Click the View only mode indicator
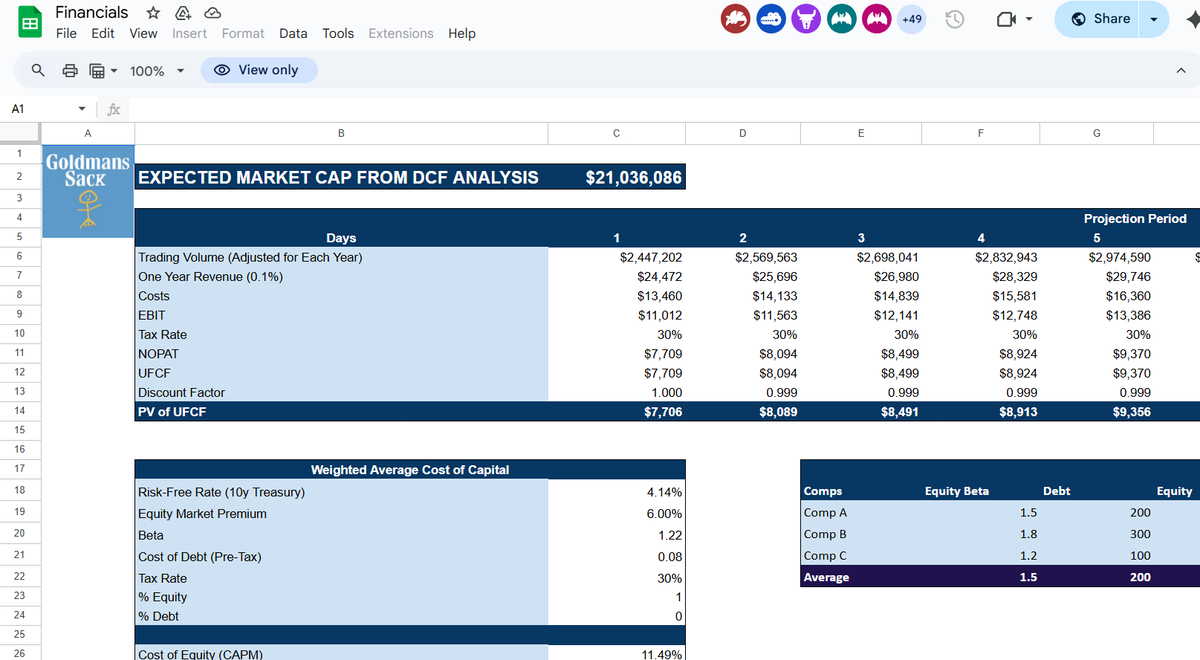This screenshot has width=1200, height=660. 259,70
